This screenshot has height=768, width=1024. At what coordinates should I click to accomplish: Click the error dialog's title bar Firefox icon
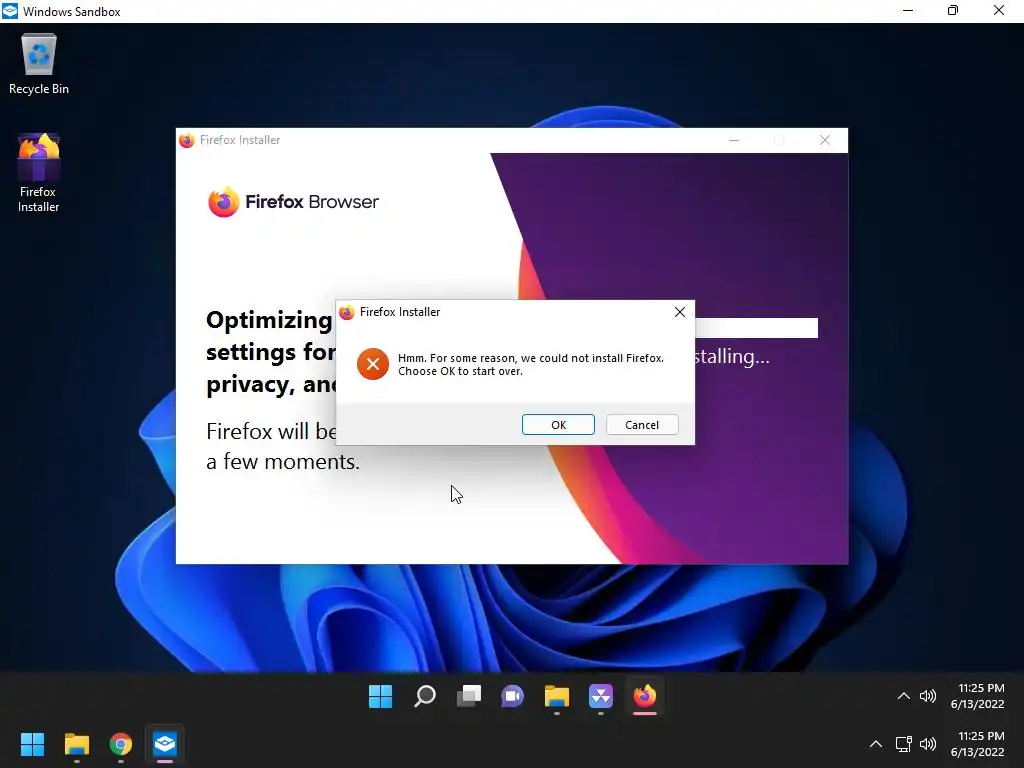[347, 312]
